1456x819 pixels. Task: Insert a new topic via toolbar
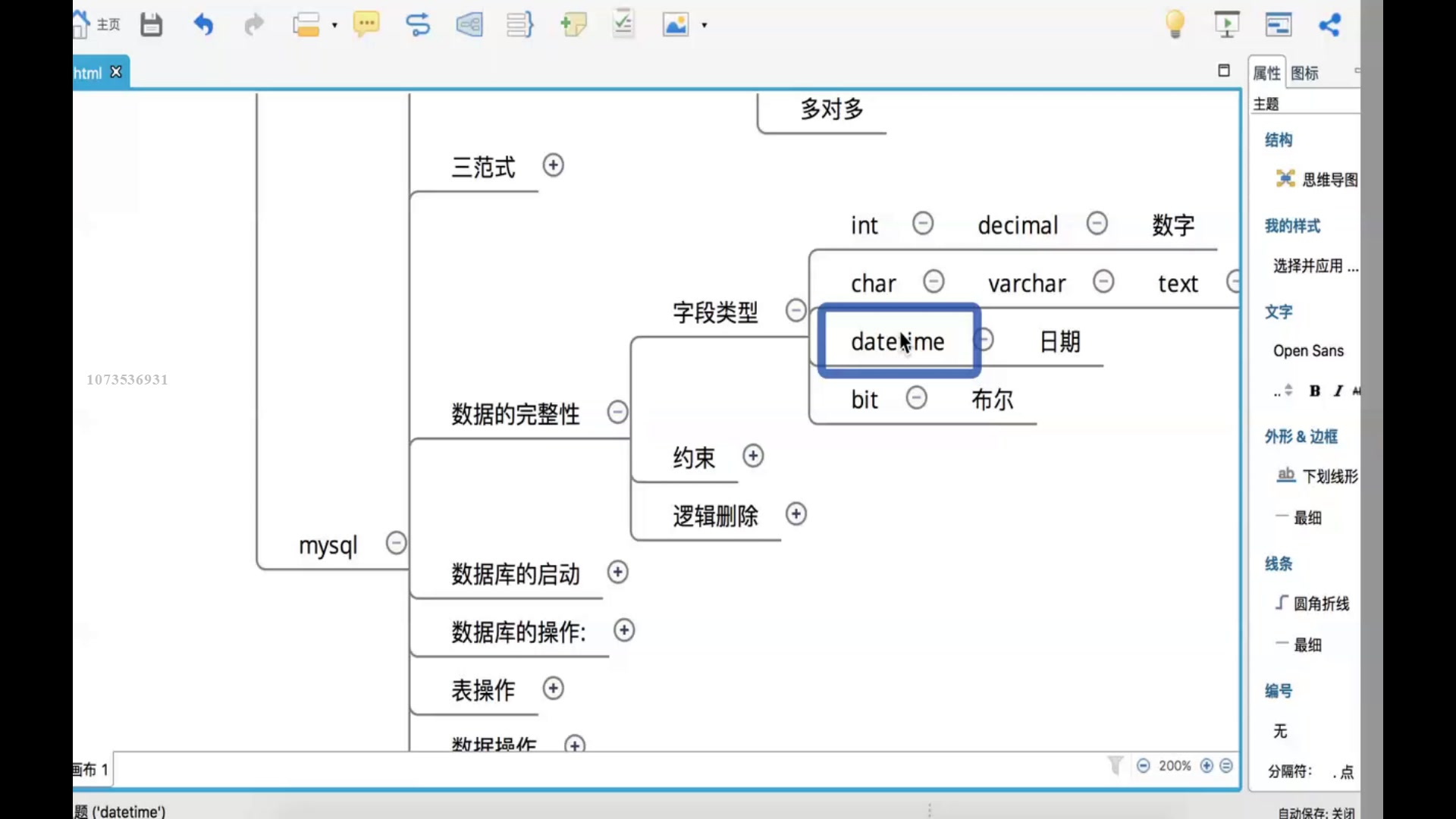306,25
